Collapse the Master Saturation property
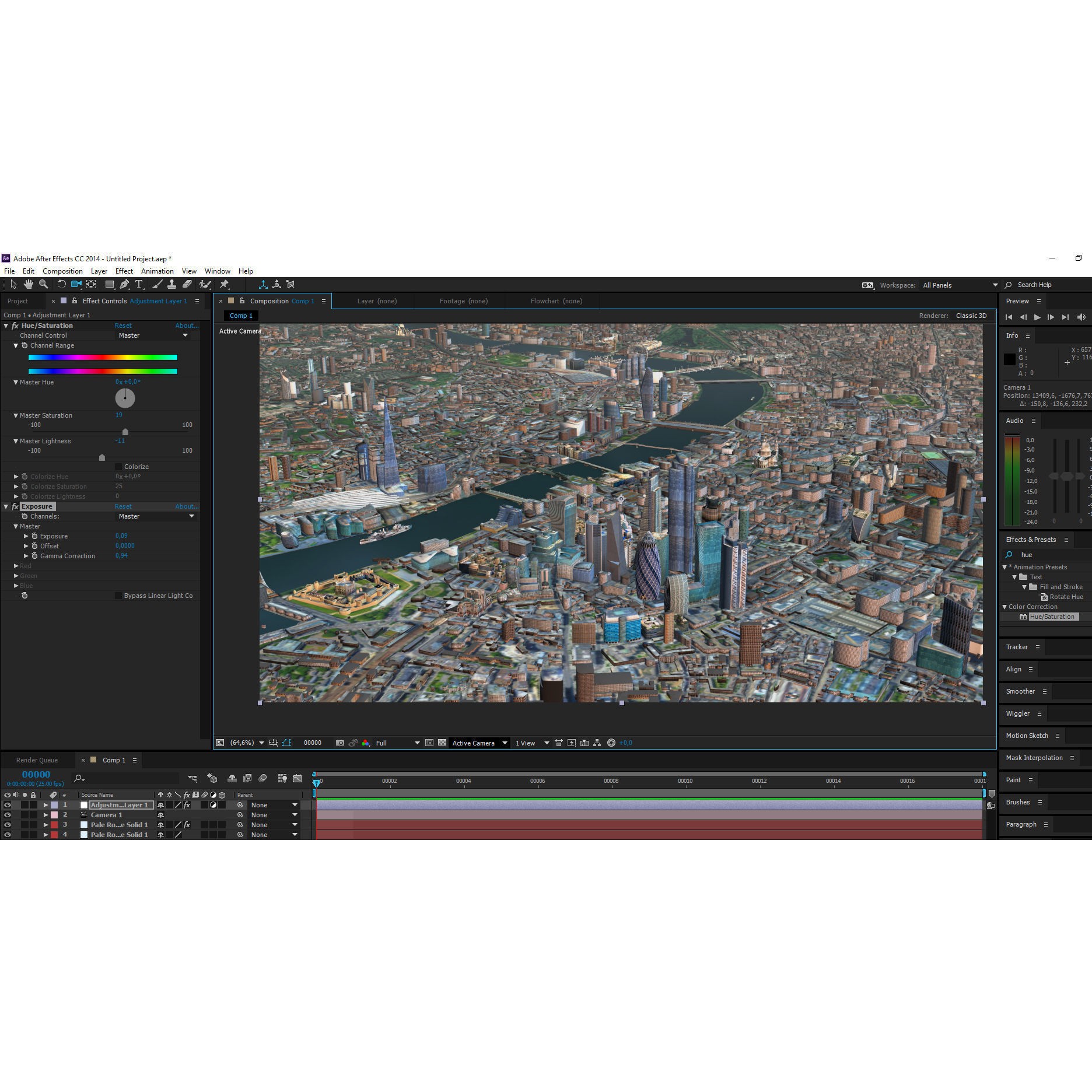 [16, 415]
